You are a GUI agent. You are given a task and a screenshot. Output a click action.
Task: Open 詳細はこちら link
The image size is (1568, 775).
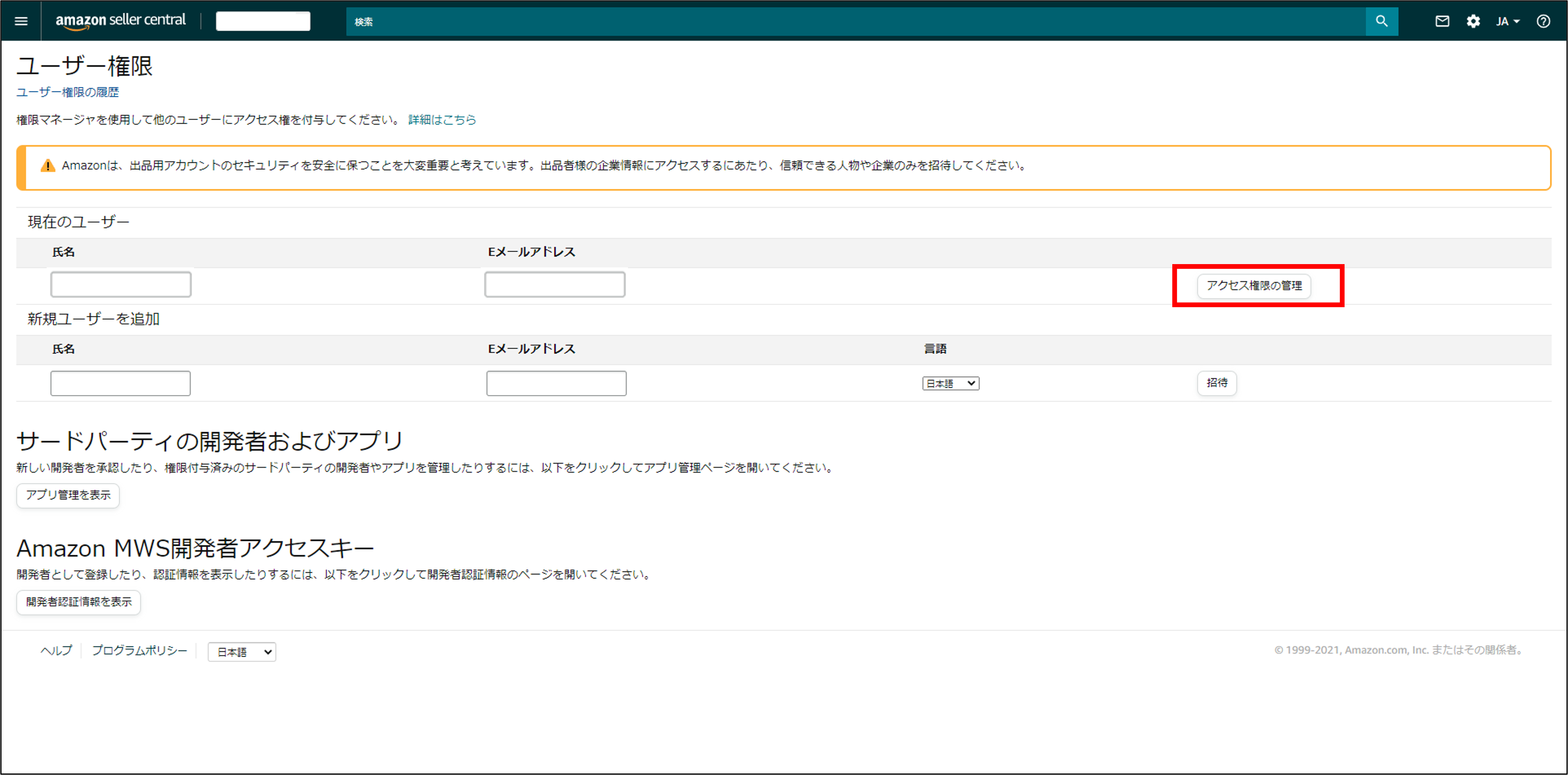click(x=442, y=120)
